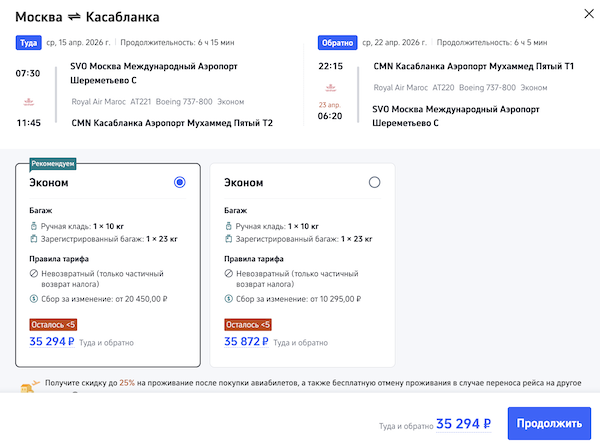Click Royal Air Maroc logo on outbound flight
The width and height of the screenshot is (600, 443).
click(28, 101)
